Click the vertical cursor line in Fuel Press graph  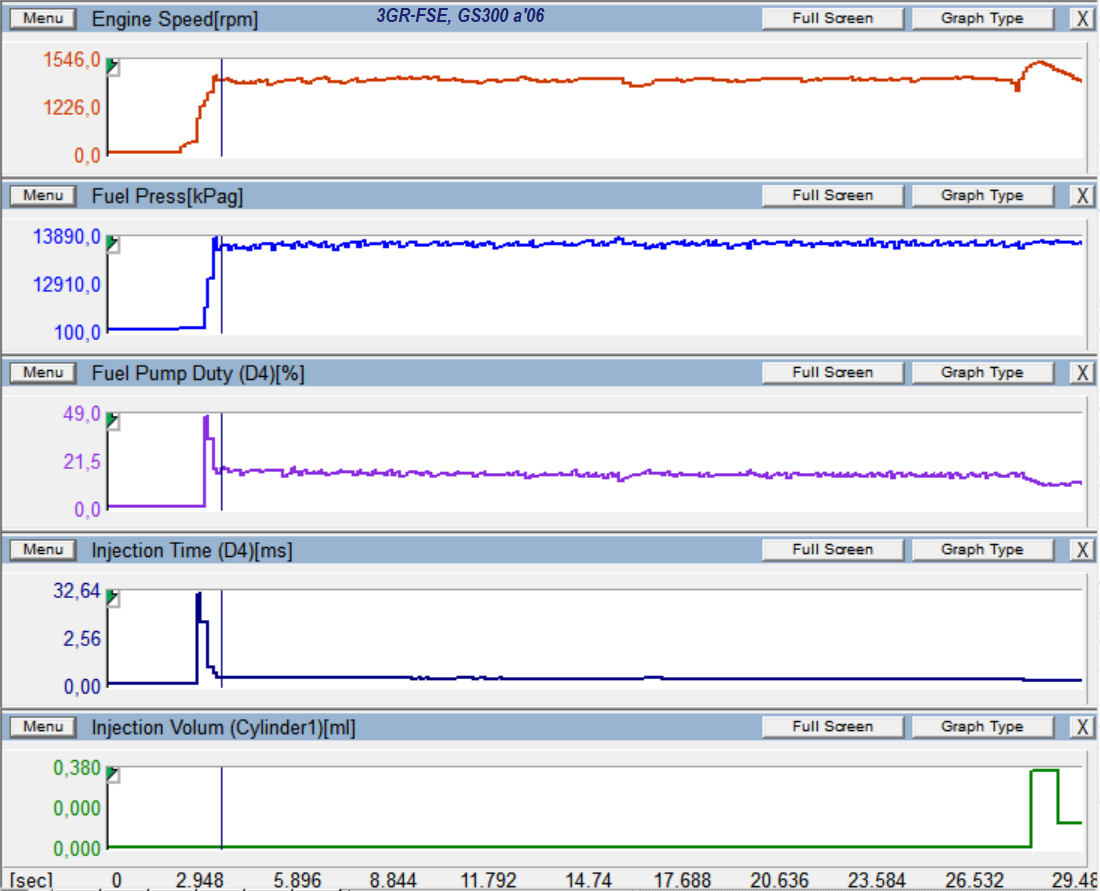coord(222,290)
